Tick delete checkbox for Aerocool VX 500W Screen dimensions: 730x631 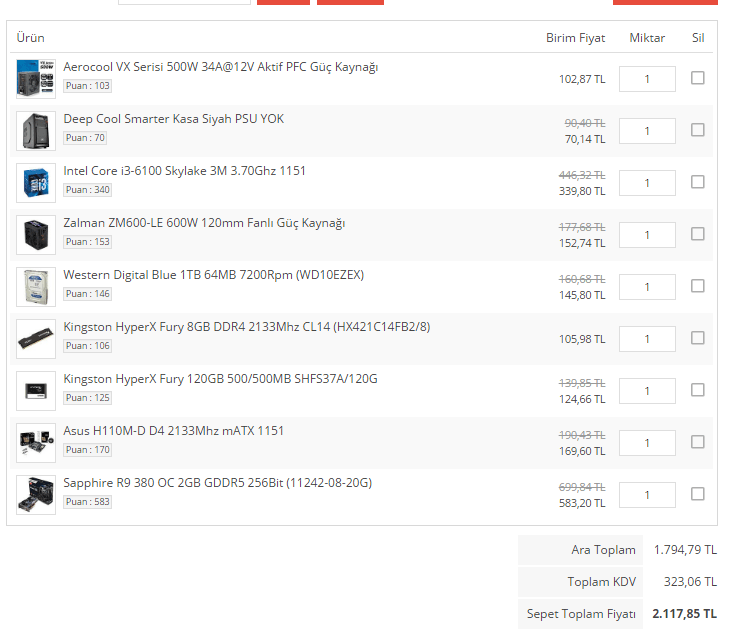point(697,78)
